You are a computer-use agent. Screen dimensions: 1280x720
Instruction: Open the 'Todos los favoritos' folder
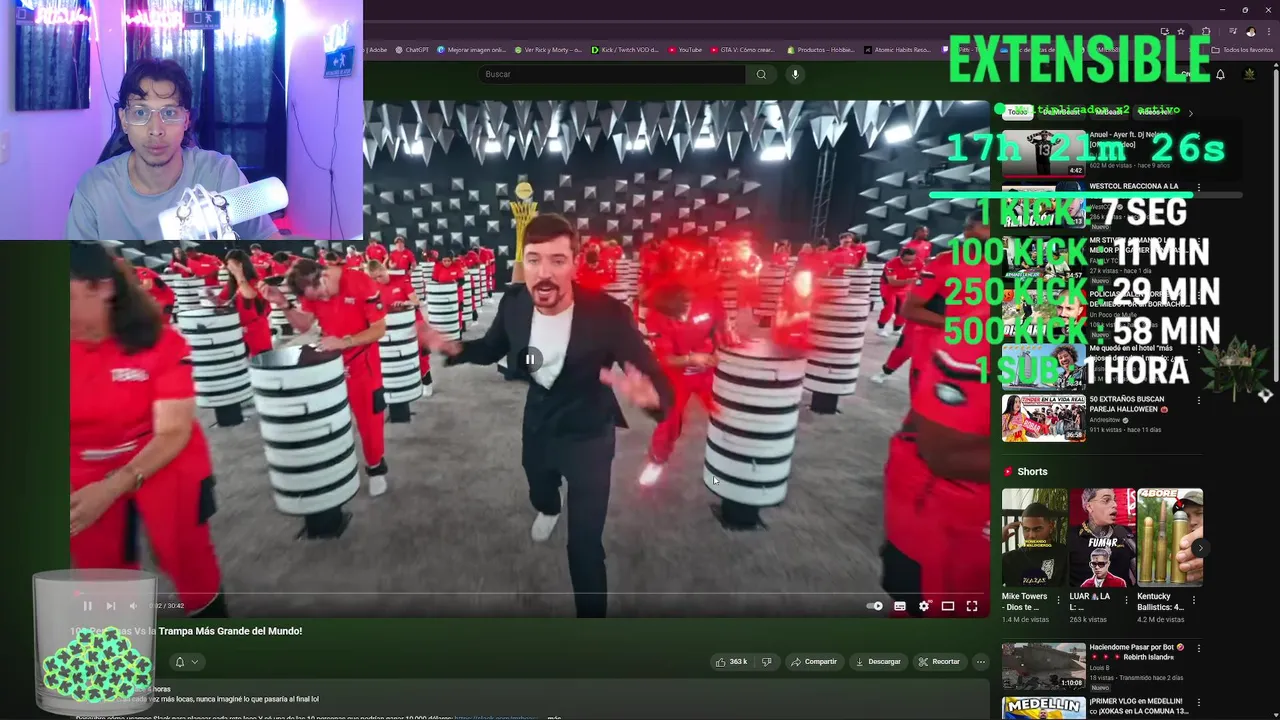pos(1242,49)
